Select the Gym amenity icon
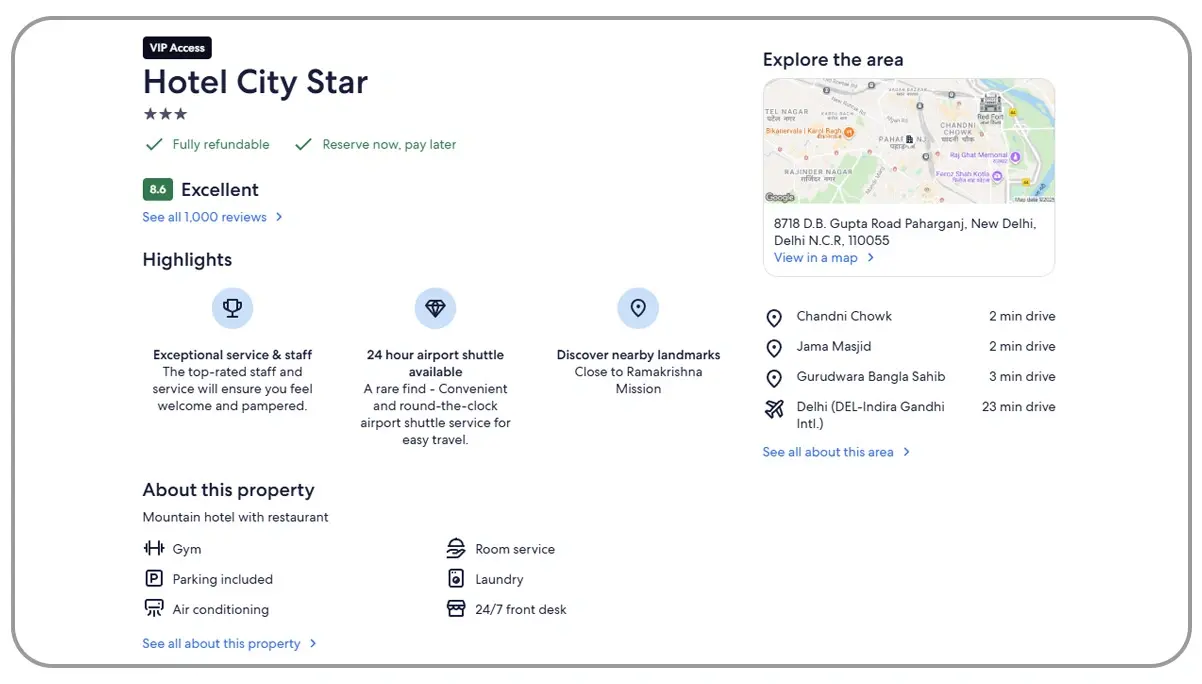This screenshot has width=1202, height=684. 154,549
